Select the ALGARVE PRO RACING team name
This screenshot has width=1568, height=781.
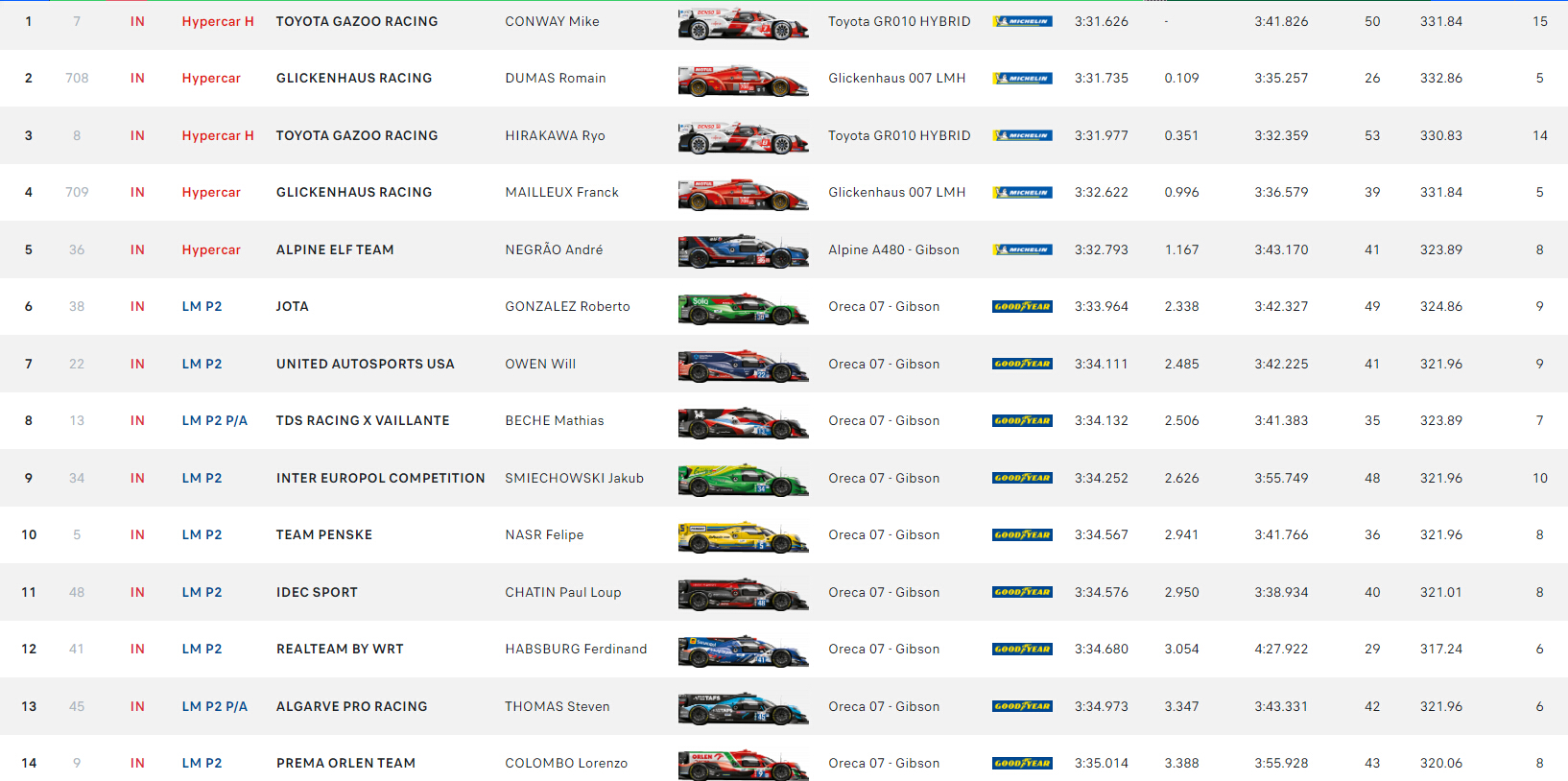click(352, 706)
